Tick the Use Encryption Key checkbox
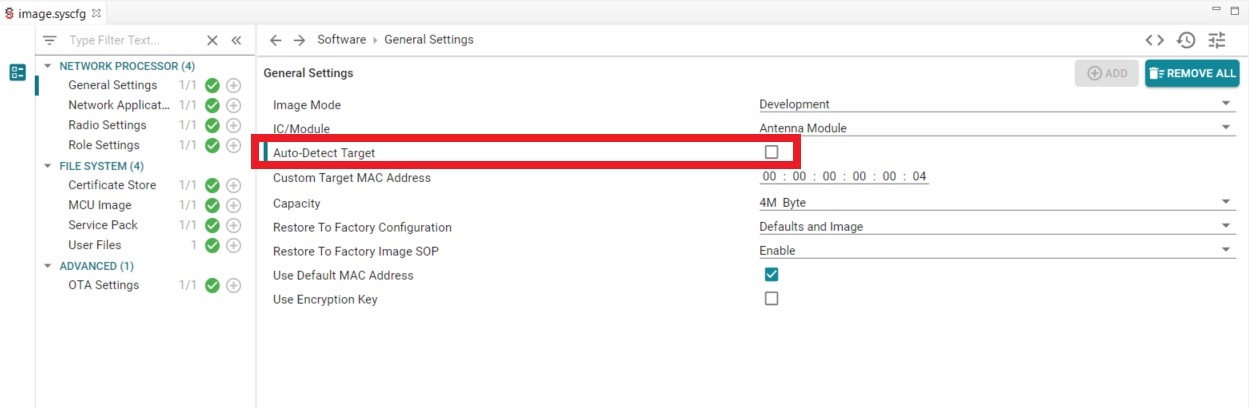1249x408 pixels. [771, 298]
